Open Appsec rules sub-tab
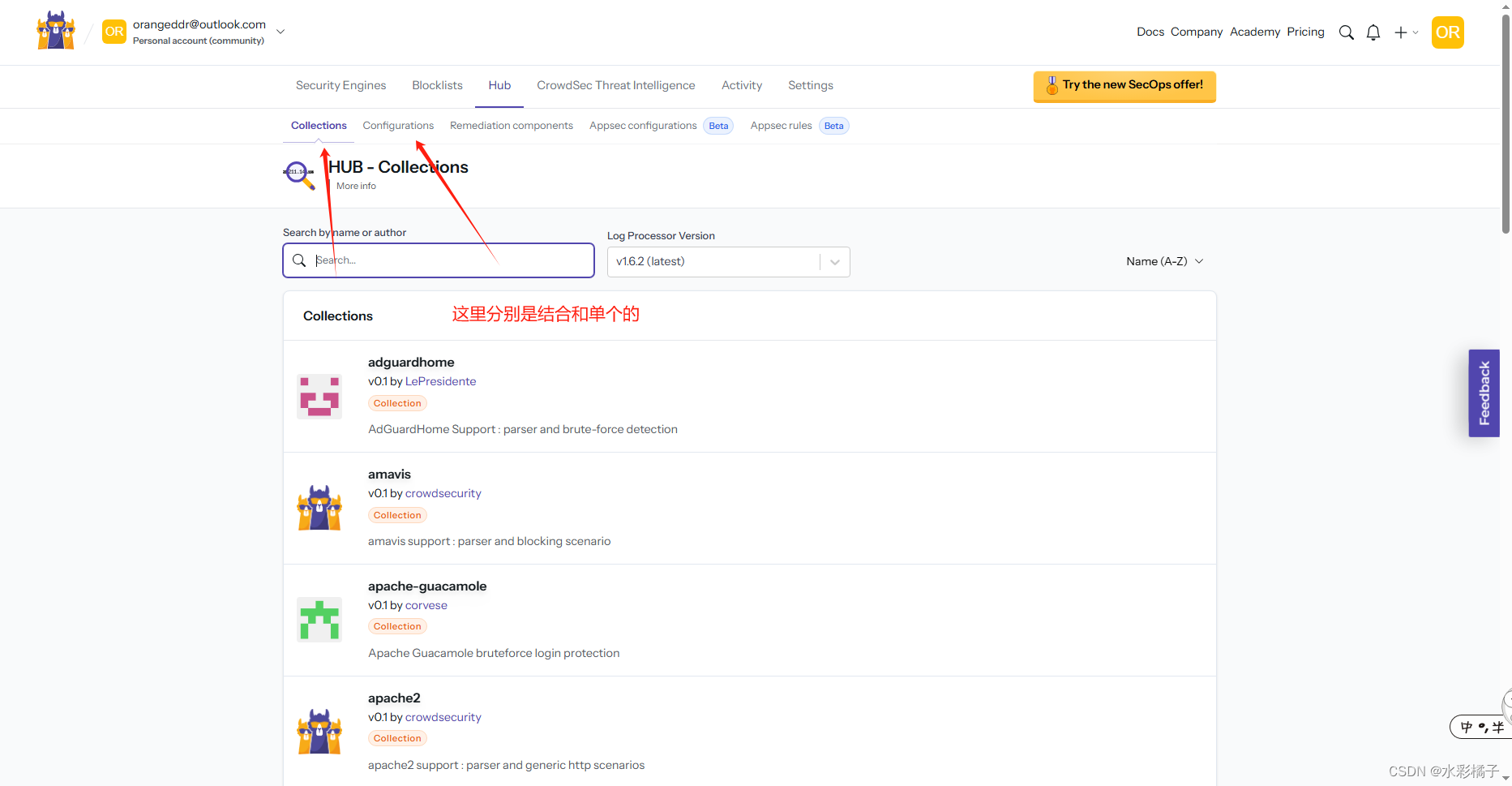Screen dimensions: 1512x786 click(781, 126)
